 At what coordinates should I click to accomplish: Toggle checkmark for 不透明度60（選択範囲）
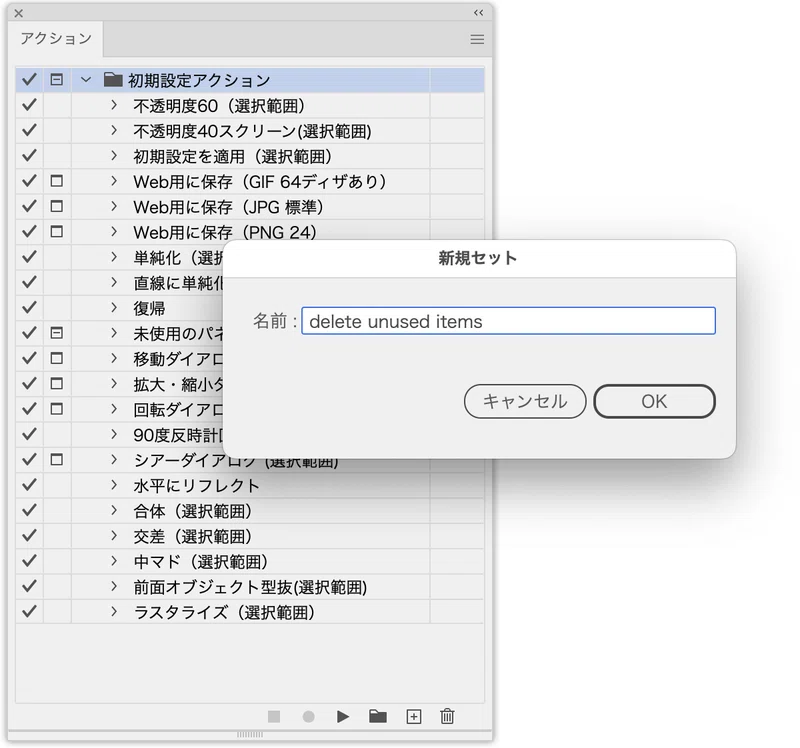(29, 105)
